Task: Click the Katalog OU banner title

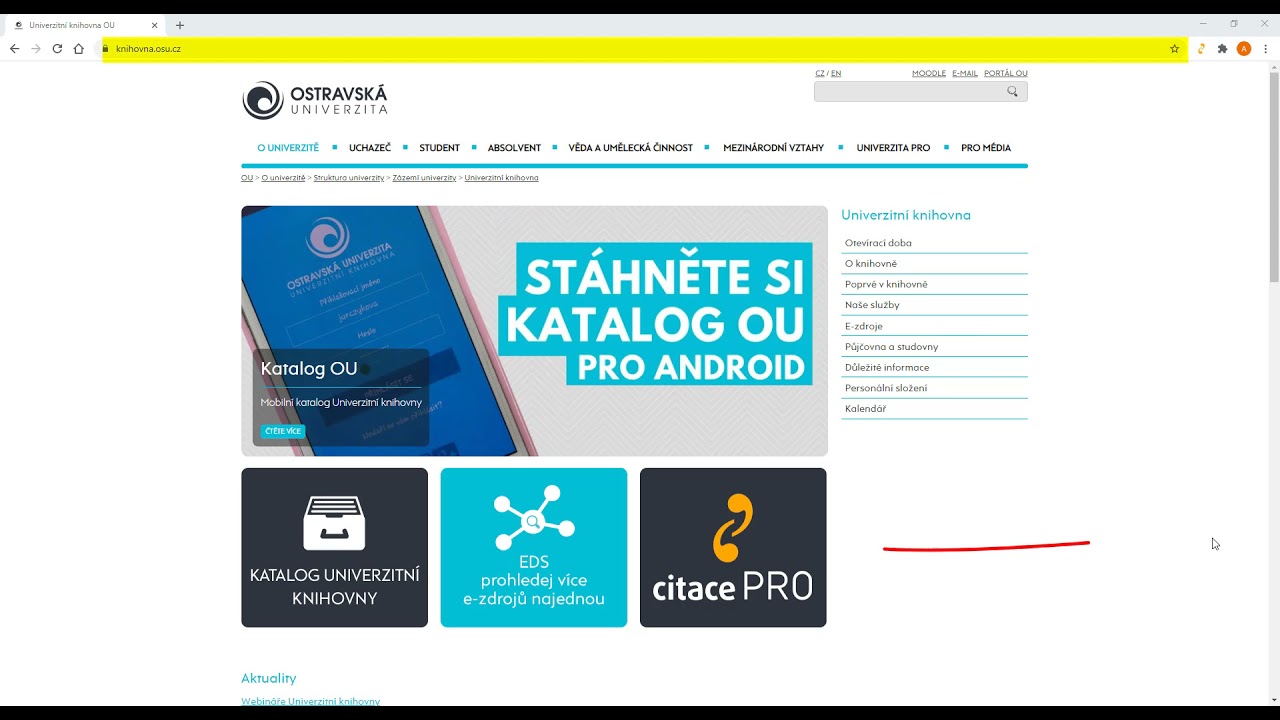Action: click(309, 369)
